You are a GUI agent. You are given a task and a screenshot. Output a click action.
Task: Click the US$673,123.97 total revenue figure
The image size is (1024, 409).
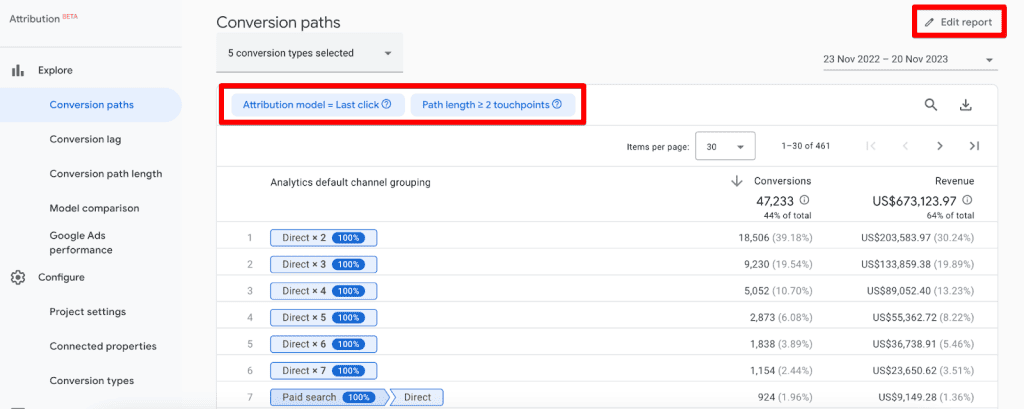click(x=916, y=201)
